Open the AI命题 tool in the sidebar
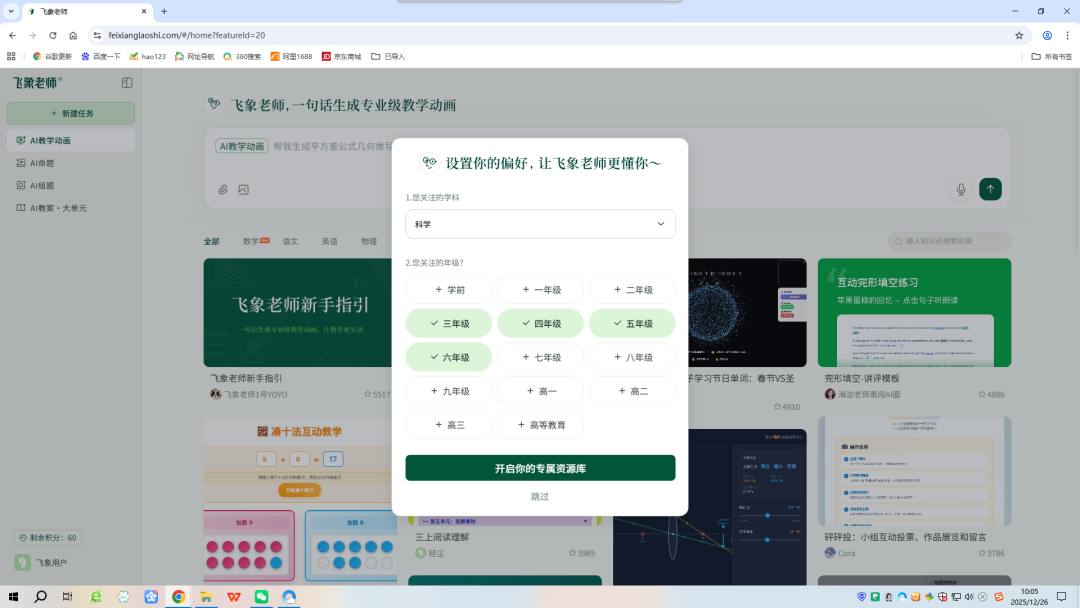The height and width of the screenshot is (608, 1080). (x=41, y=162)
